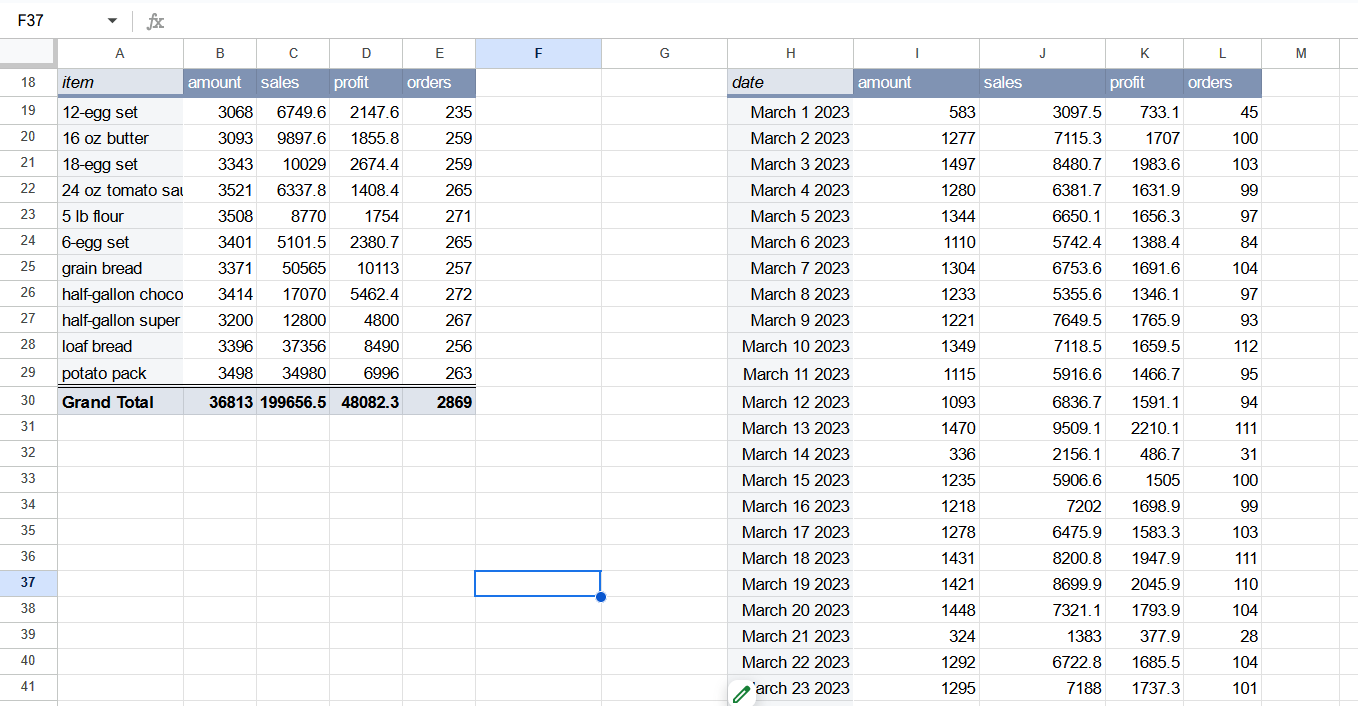Viewport: 1358px width, 706px height.
Task: Select column header M
Action: click(1301, 53)
